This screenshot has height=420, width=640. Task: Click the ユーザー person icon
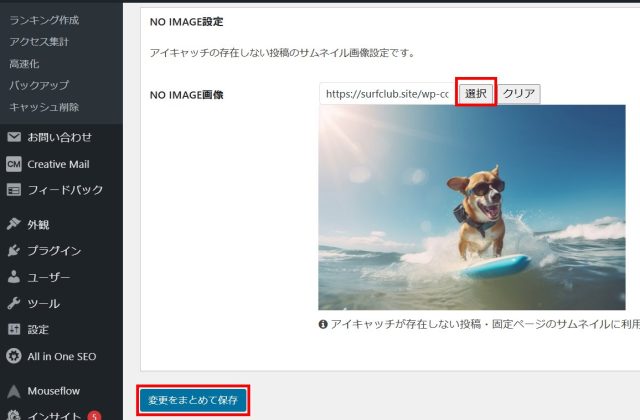14,277
